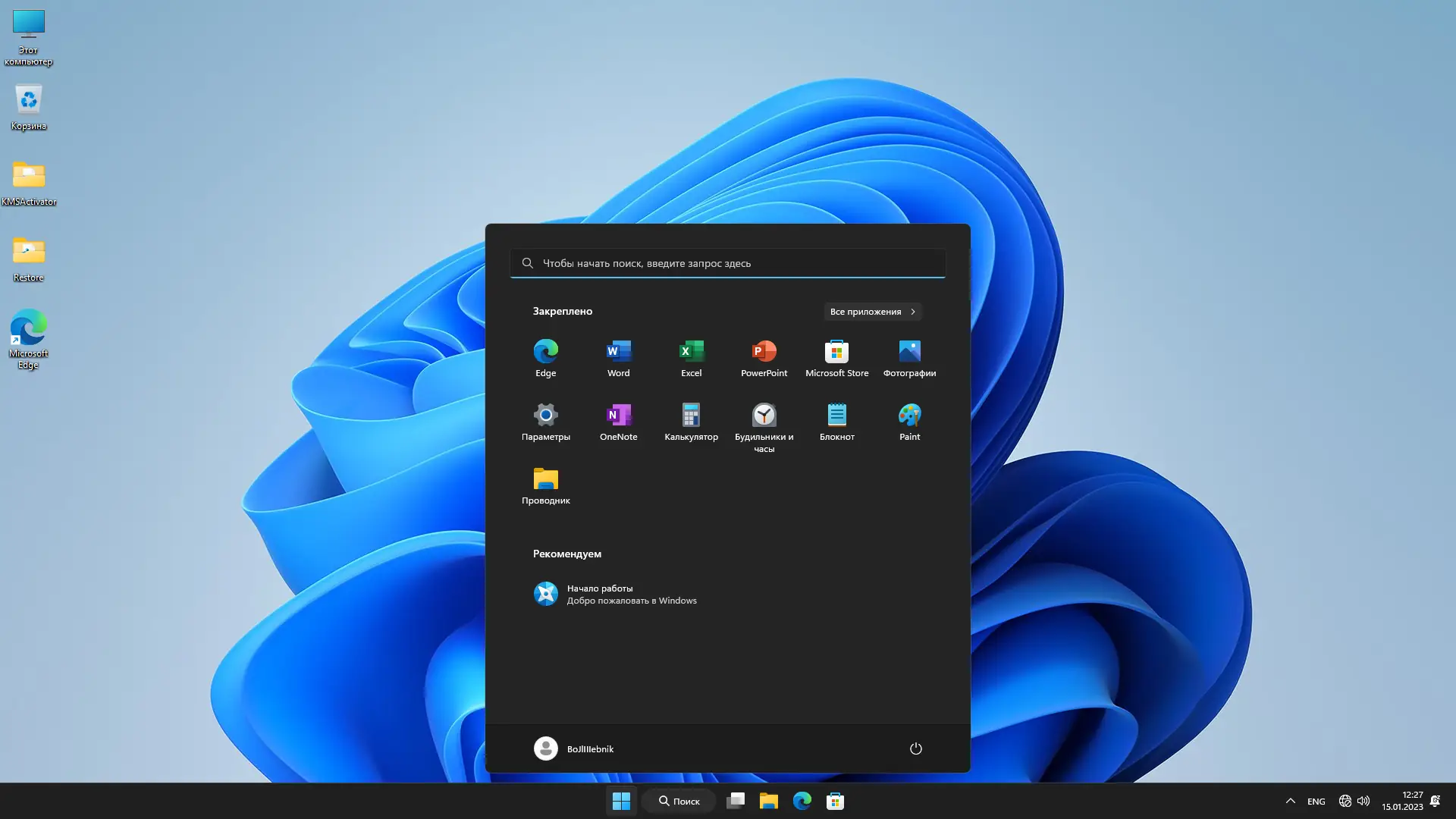Click the Start menu search field

[x=728, y=263]
